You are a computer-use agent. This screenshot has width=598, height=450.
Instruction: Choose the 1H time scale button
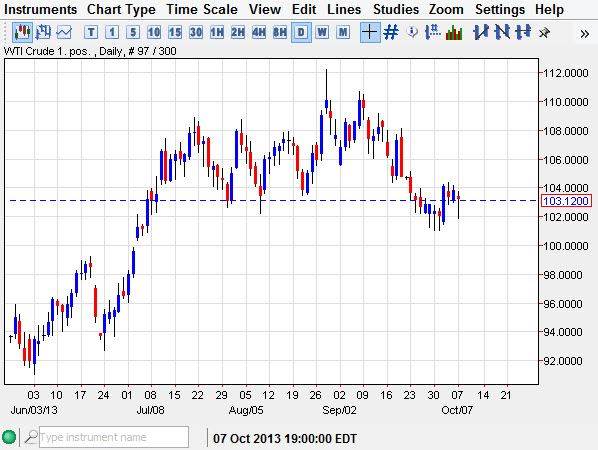tap(217, 32)
